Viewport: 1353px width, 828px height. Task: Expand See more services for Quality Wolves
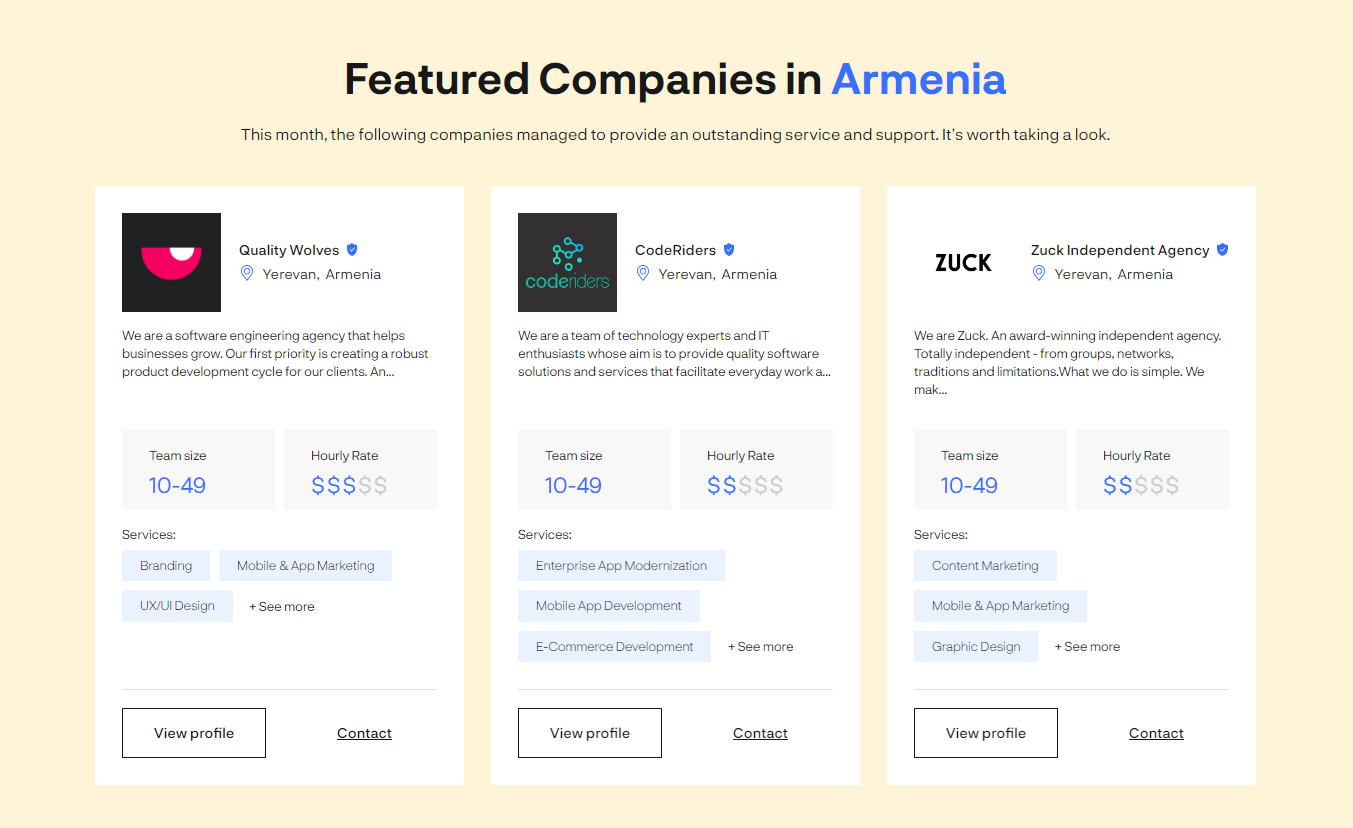[x=282, y=606]
